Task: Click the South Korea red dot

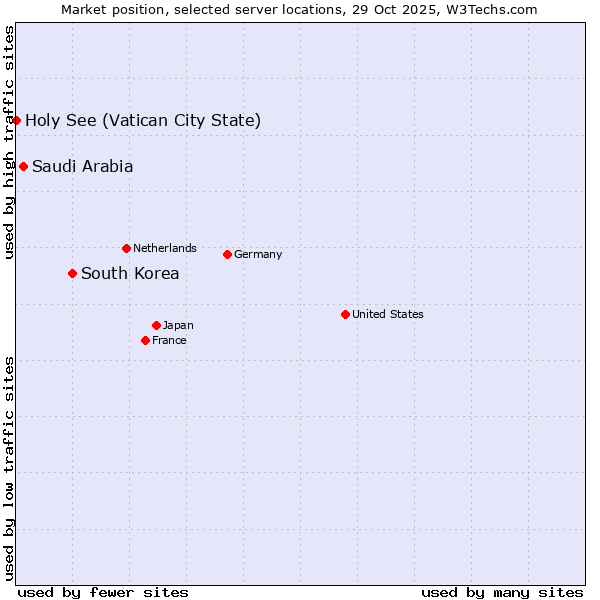Action: [x=72, y=274]
